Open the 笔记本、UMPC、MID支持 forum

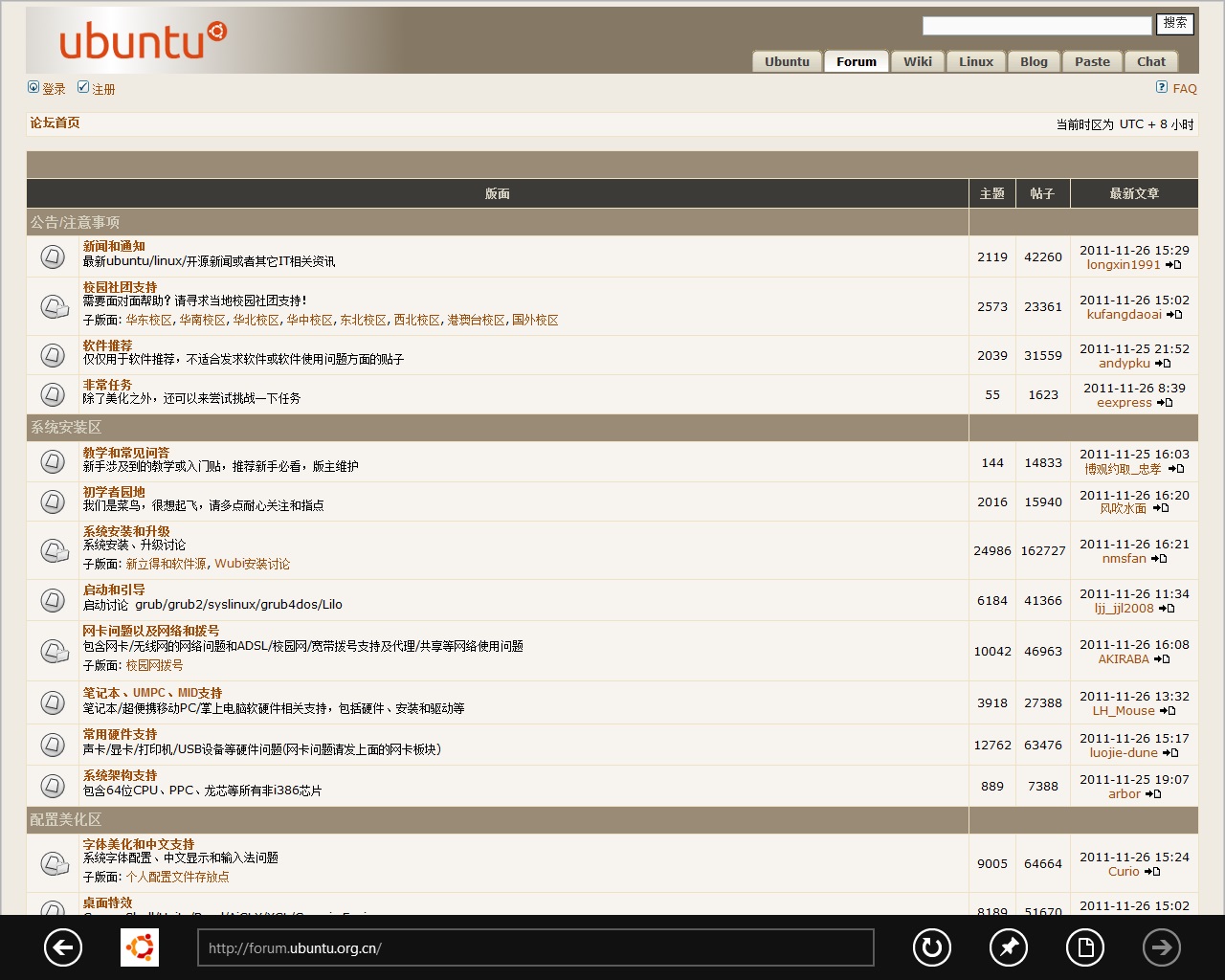coord(152,693)
